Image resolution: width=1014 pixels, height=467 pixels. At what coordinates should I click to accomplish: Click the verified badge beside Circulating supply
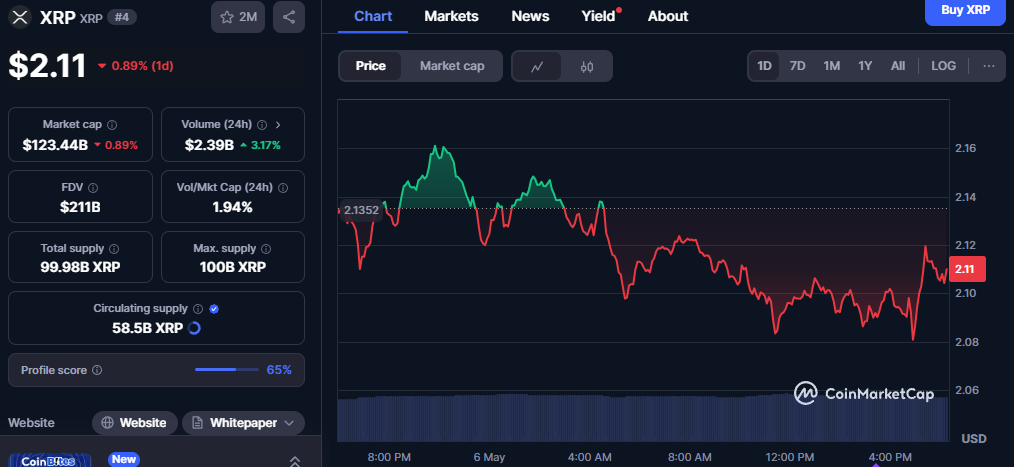coord(214,309)
